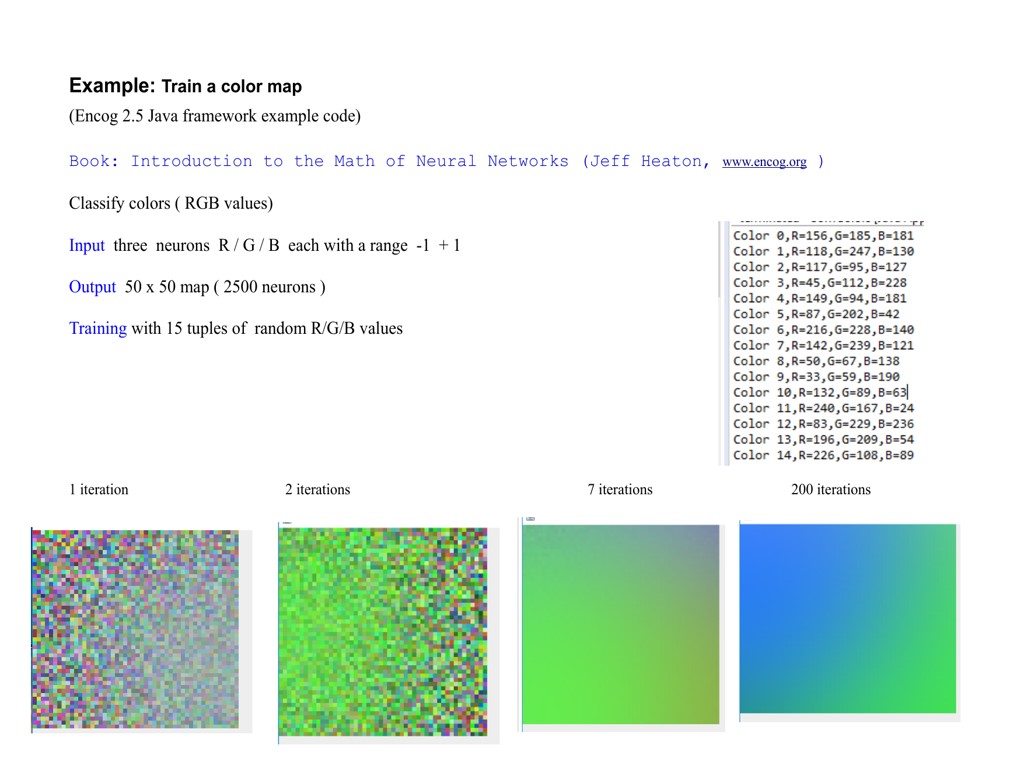Click the 'Example: Train a color map' heading

pos(185,86)
